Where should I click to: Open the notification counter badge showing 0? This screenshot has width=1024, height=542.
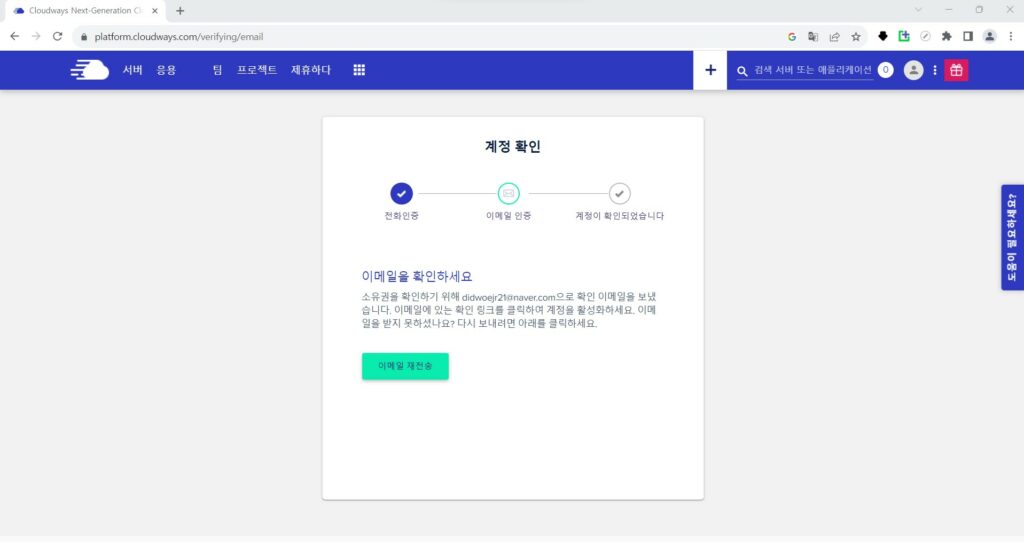pyautogui.click(x=886, y=70)
